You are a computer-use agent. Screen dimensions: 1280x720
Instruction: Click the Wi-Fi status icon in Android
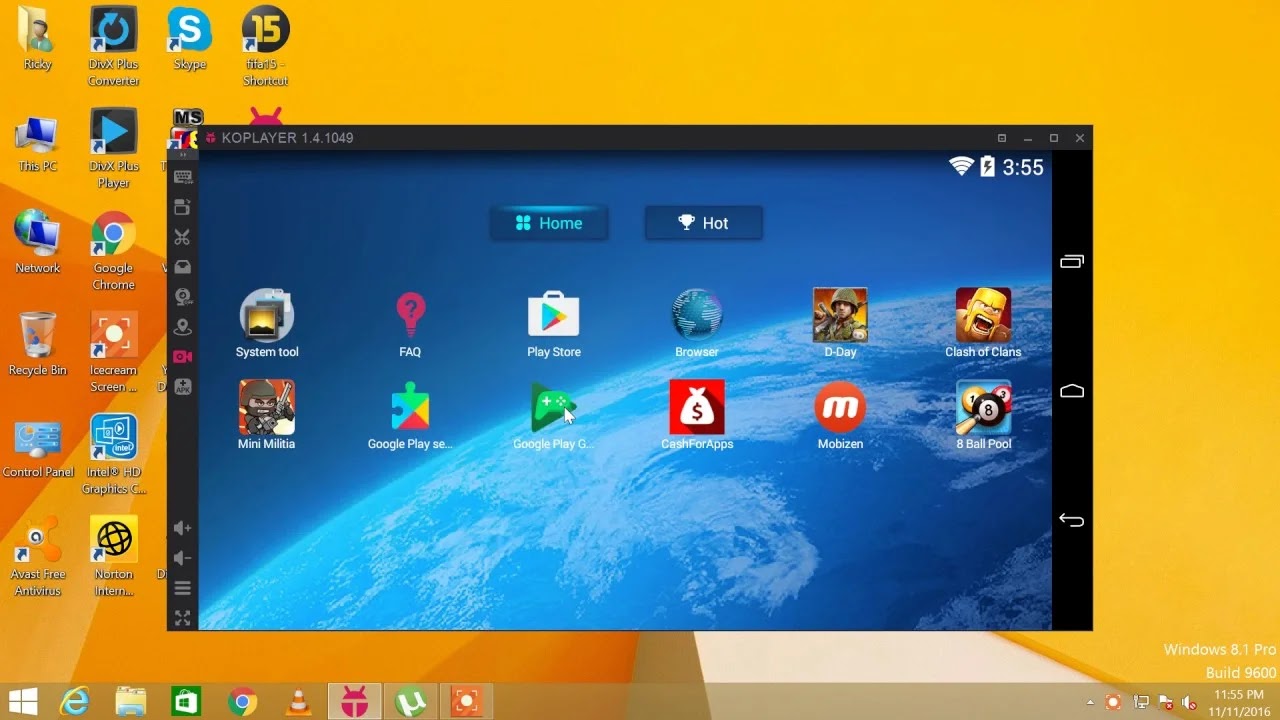(x=962, y=167)
